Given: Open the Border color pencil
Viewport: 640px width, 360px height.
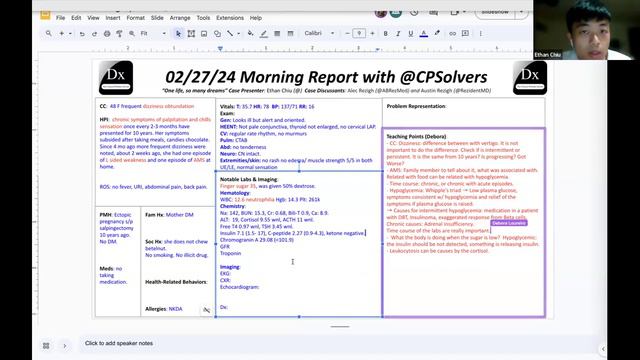Looking at the screenshot, I should 264,33.
